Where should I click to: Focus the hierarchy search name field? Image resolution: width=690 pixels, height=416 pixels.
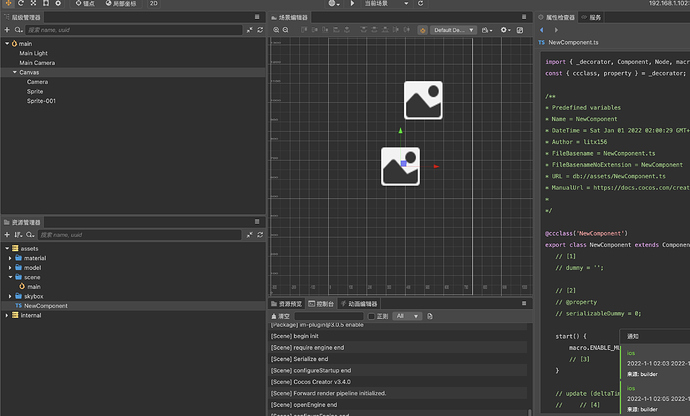coord(134,29)
